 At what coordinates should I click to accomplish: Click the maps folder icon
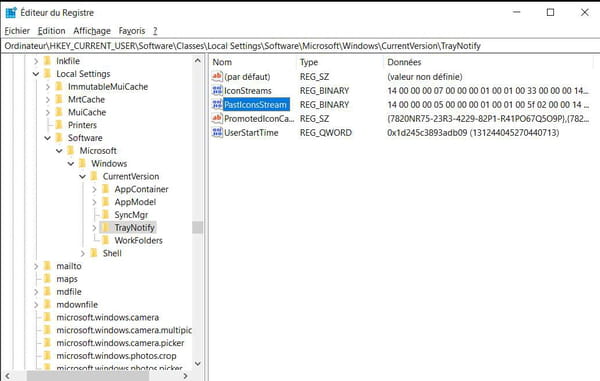(x=47, y=278)
